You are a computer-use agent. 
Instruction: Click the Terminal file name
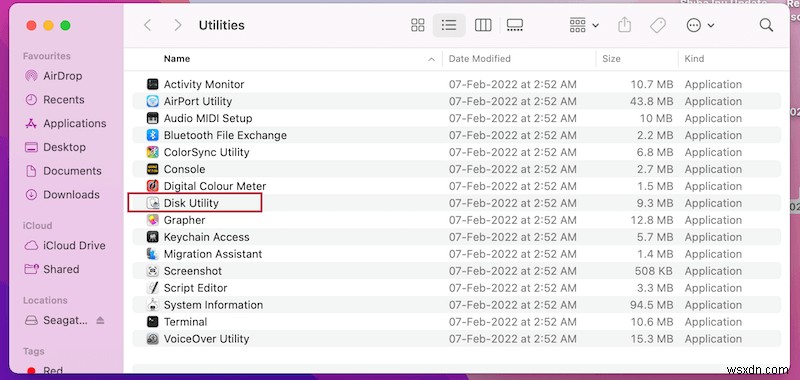(185, 322)
